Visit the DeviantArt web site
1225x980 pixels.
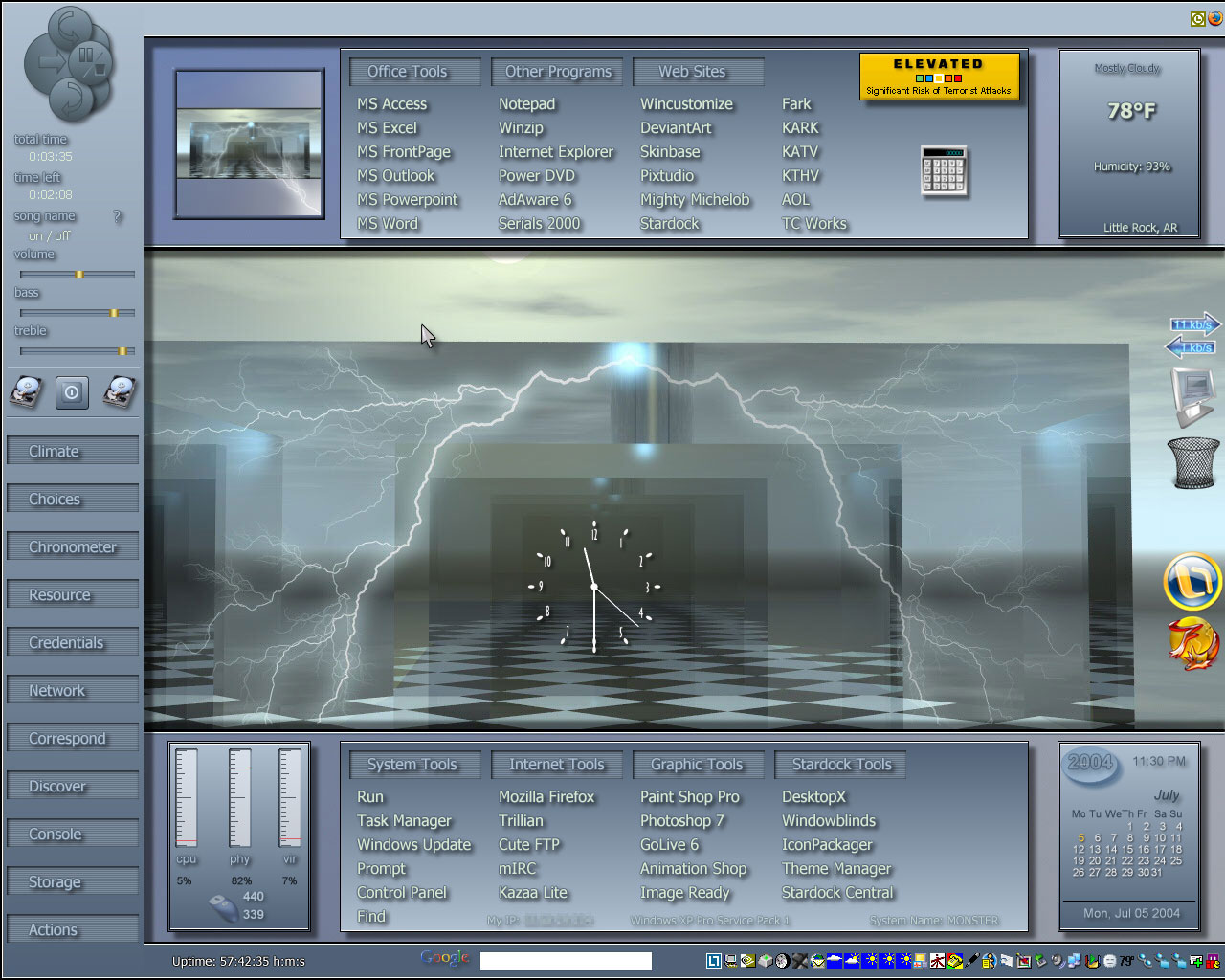pos(677,128)
